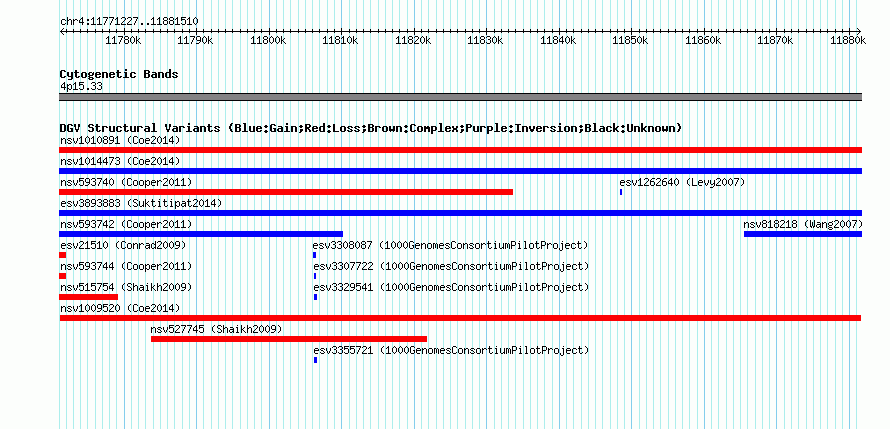Click the chr4:11771227..11881510 coordinate label
This screenshot has width=890, height=429.
coord(129,22)
